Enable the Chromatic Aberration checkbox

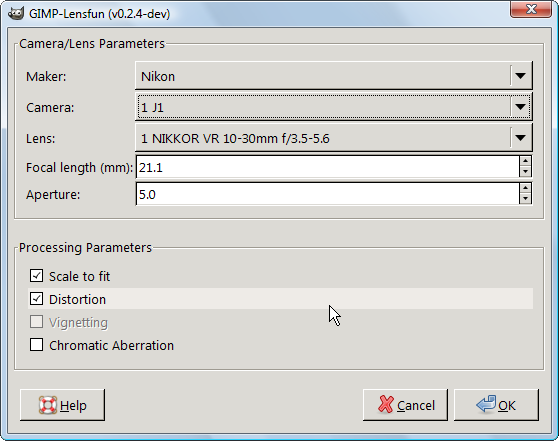(36, 345)
